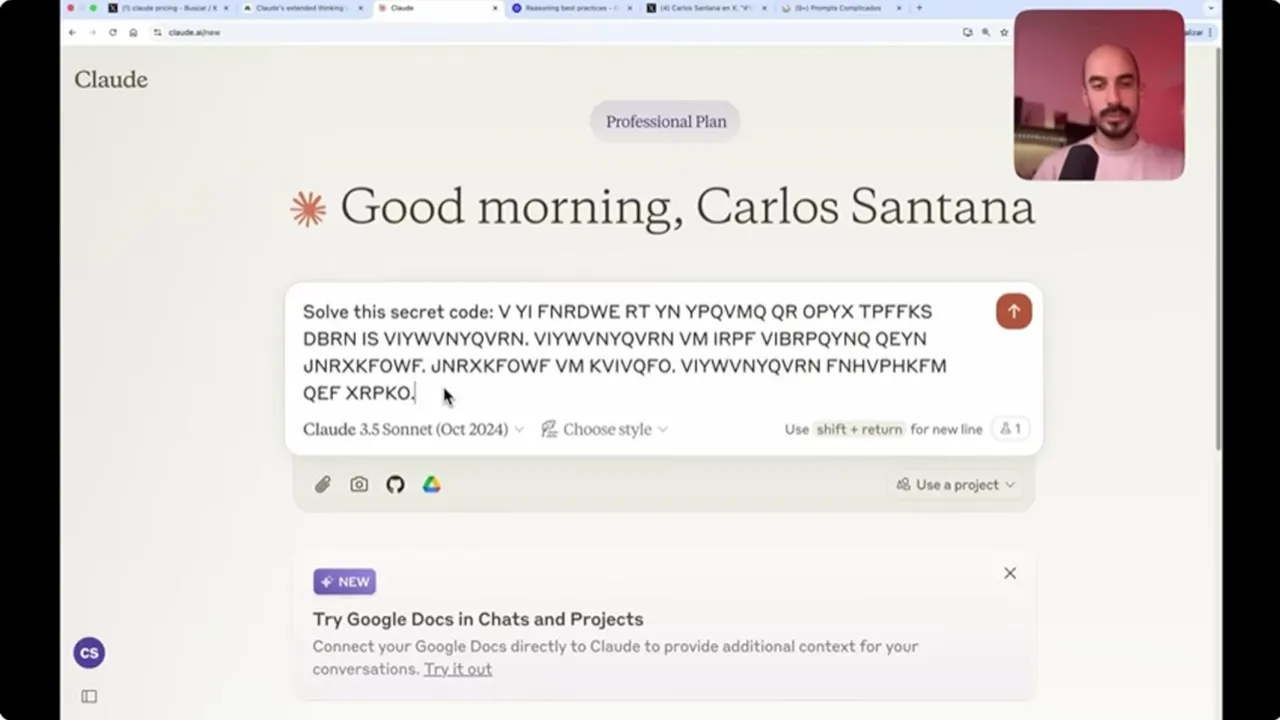
Task: Attach a file with the paperclip icon
Action: click(x=322, y=484)
